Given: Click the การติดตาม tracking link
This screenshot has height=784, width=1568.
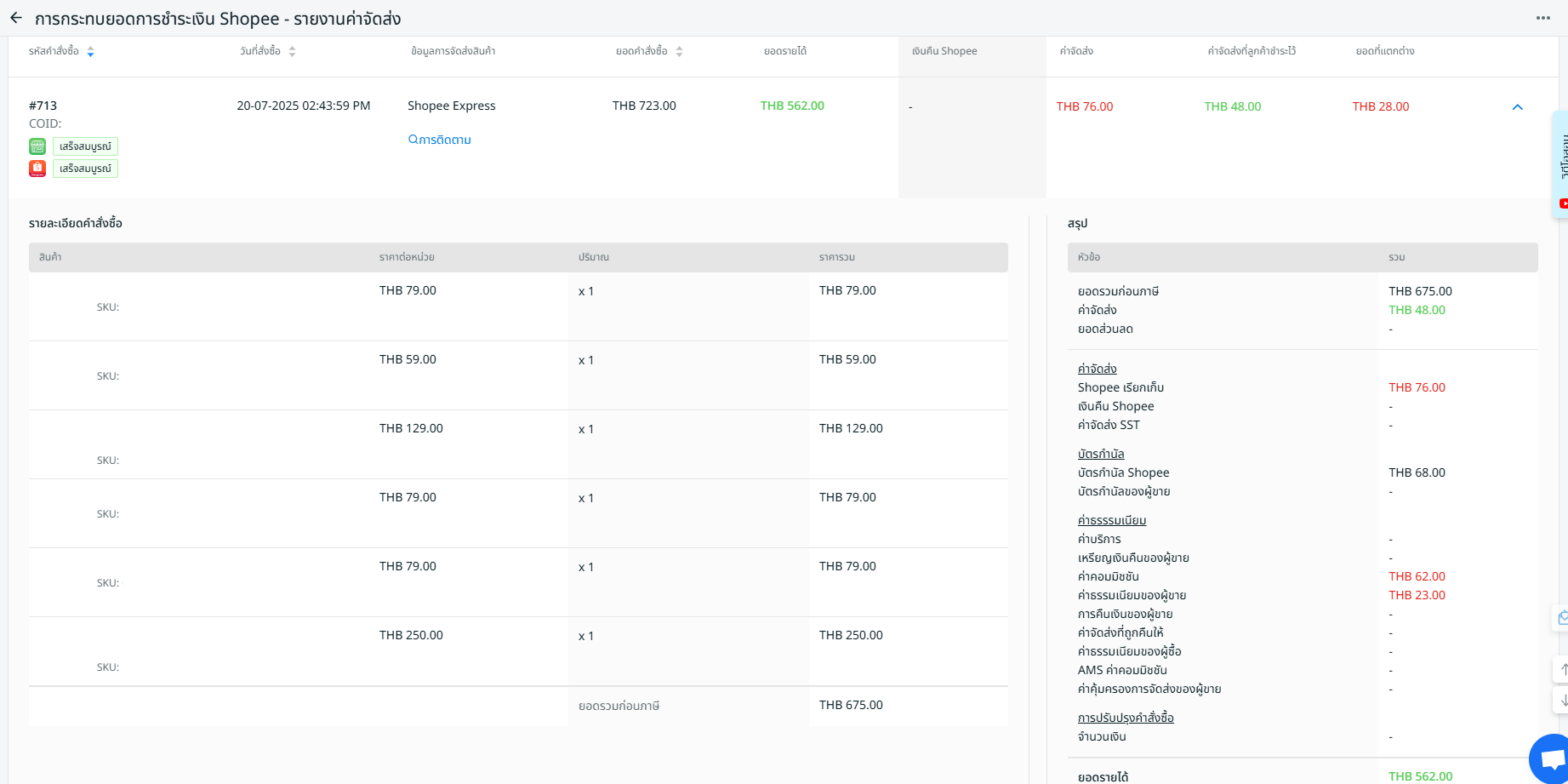Looking at the screenshot, I should [440, 140].
